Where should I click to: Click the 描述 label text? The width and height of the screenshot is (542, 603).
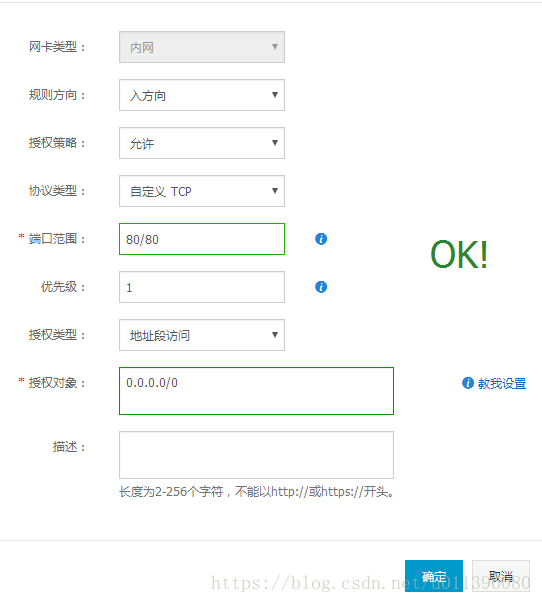pos(69,447)
